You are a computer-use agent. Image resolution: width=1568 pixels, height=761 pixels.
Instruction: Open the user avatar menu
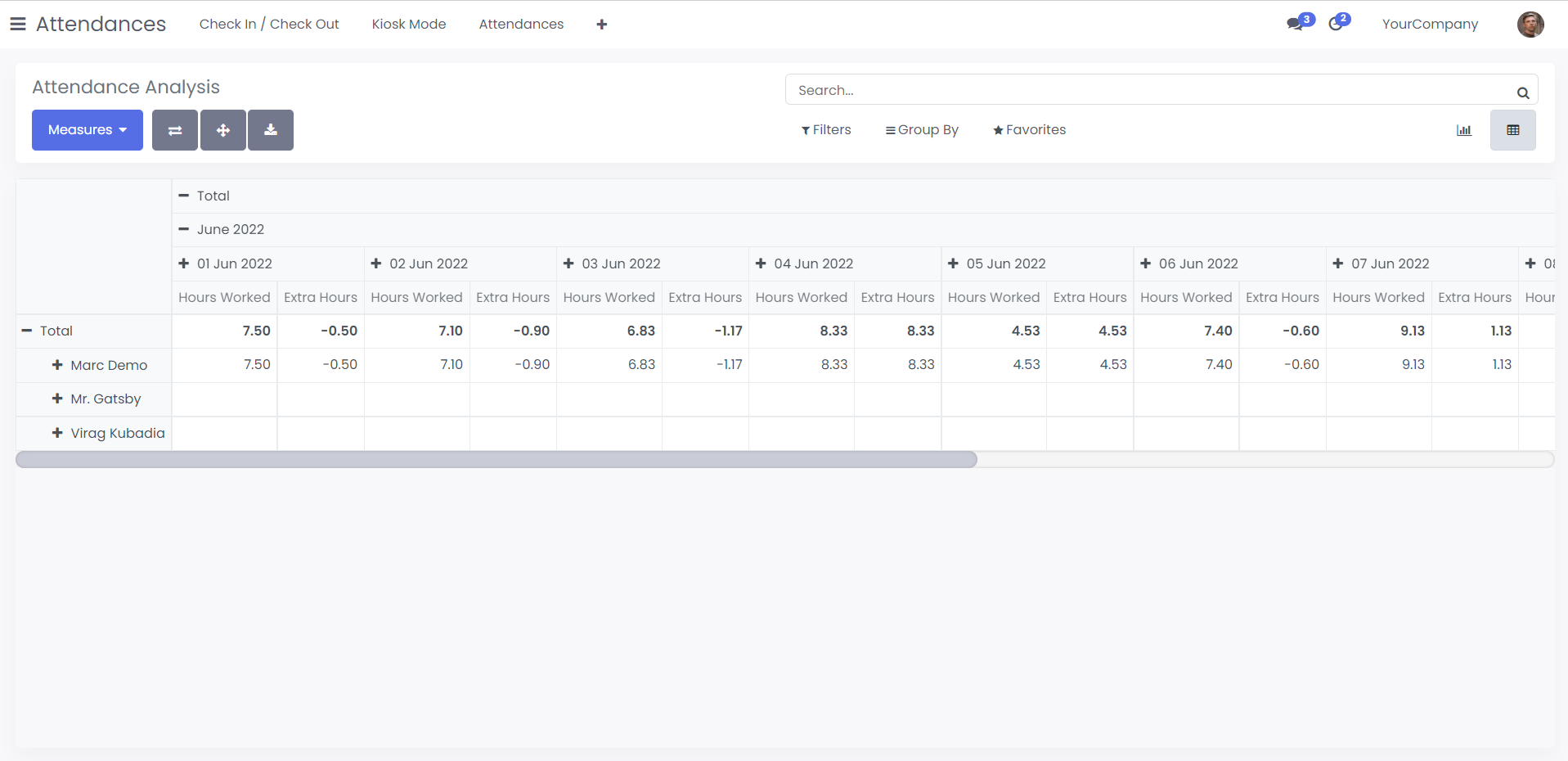pos(1530,25)
